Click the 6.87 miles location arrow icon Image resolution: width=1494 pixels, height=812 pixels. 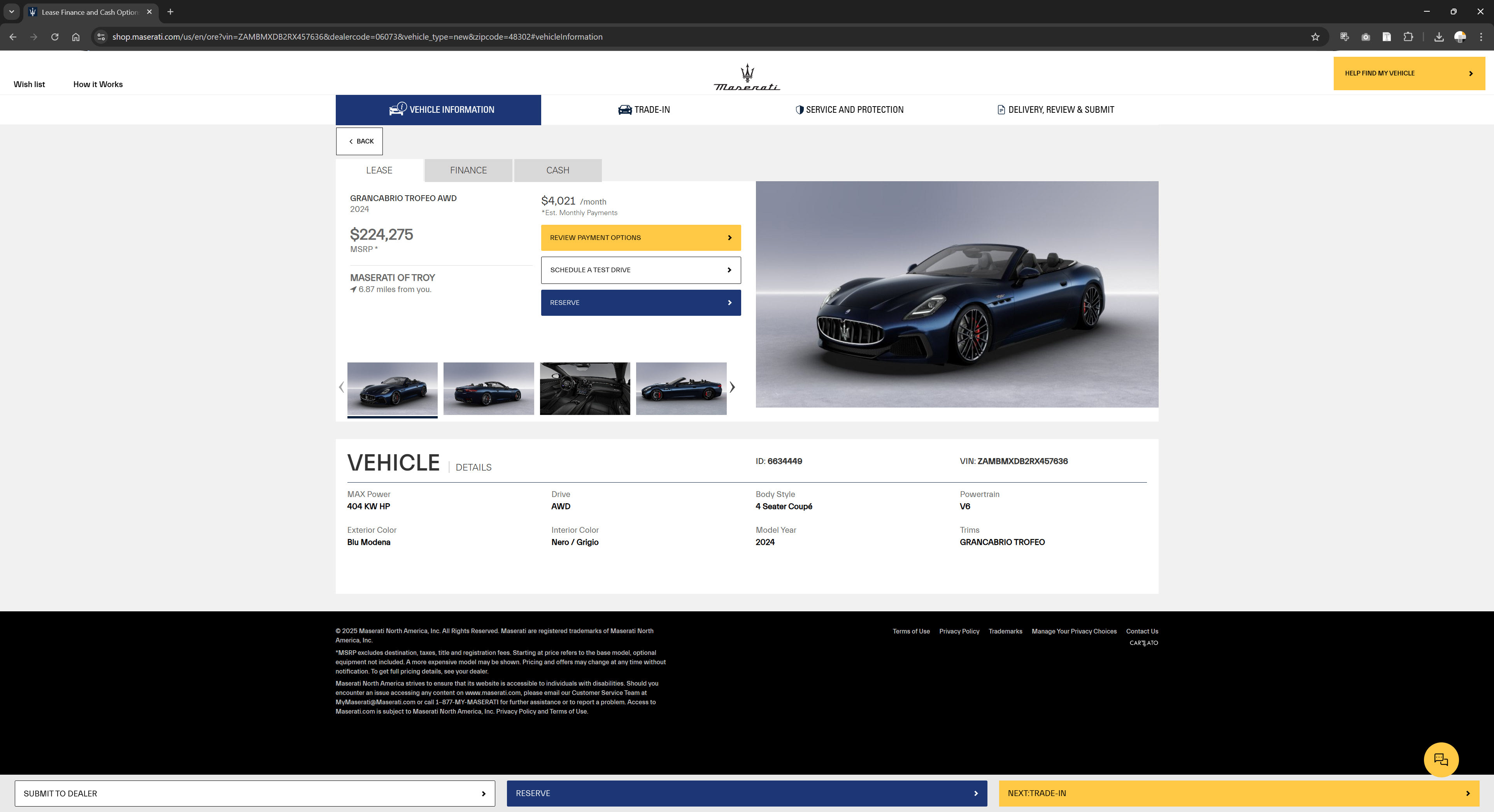[x=353, y=289]
